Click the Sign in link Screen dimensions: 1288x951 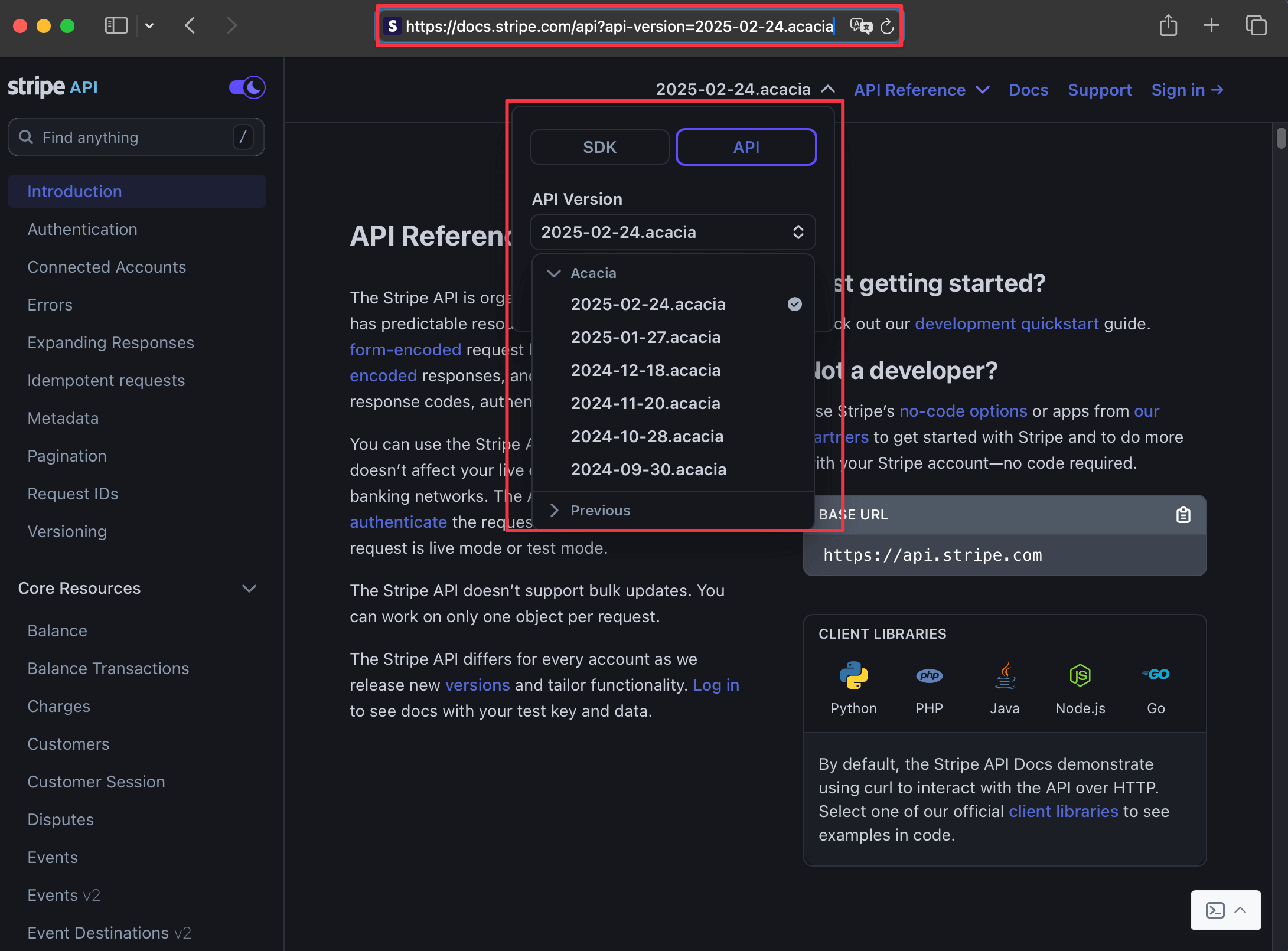1187,90
